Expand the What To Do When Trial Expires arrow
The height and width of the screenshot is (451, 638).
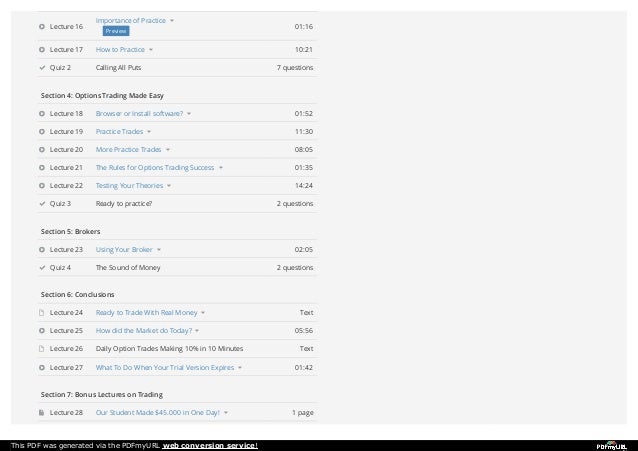click(240, 368)
